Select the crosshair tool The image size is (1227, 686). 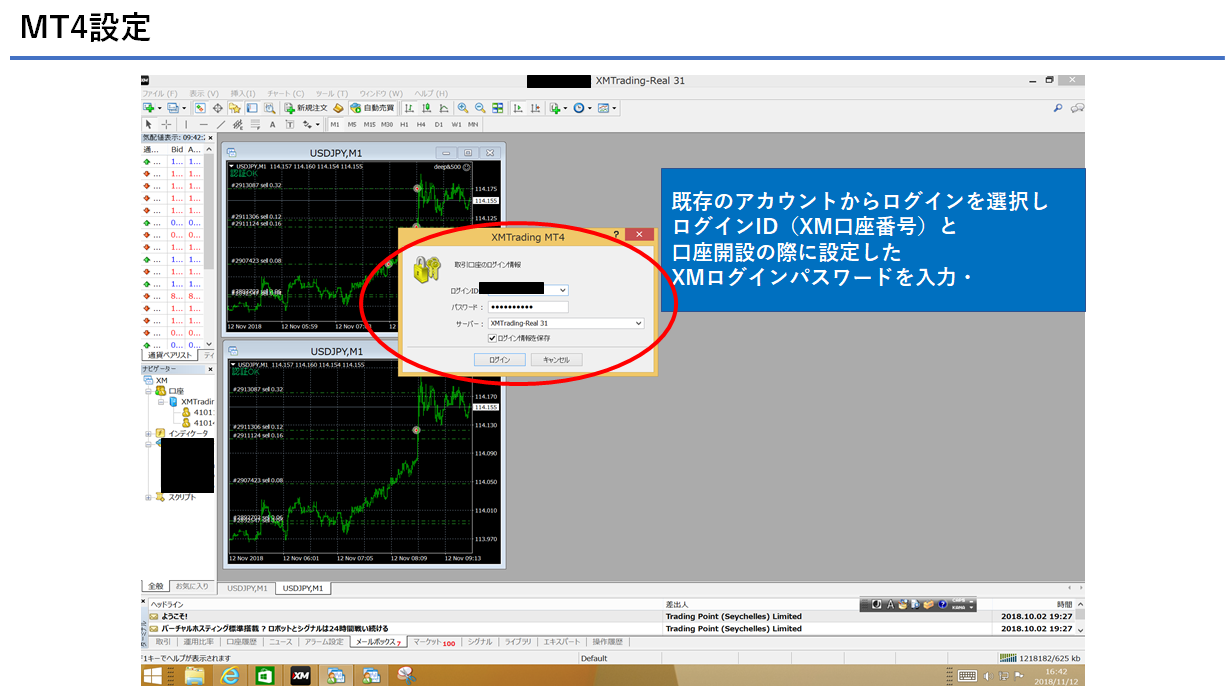[167, 124]
